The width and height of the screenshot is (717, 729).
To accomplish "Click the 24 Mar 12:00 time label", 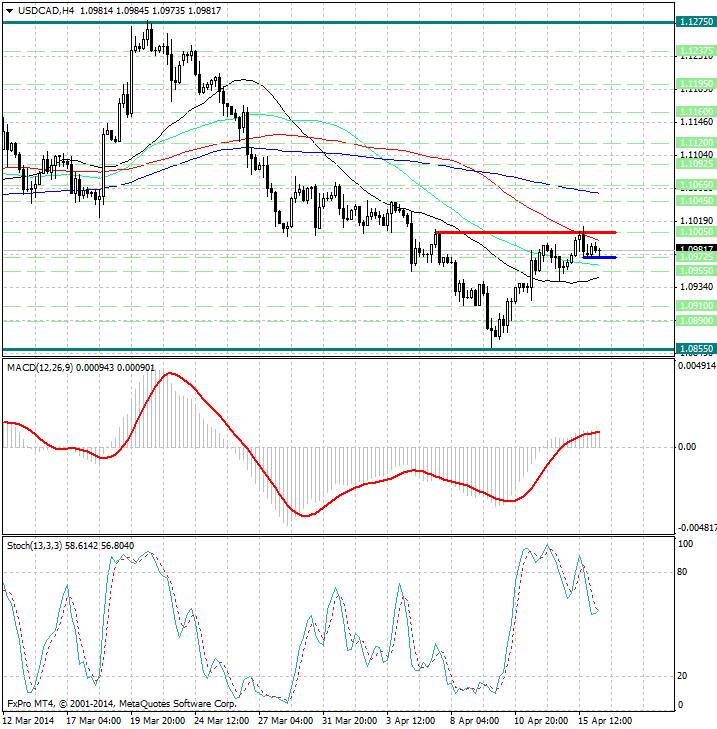I will click(x=222, y=721).
